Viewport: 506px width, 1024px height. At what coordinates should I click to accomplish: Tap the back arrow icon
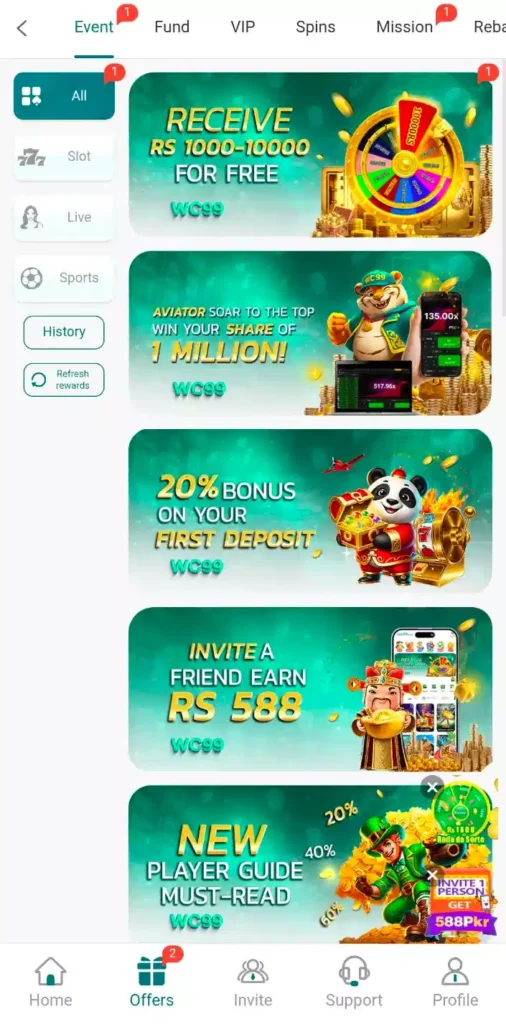coord(22,28)
